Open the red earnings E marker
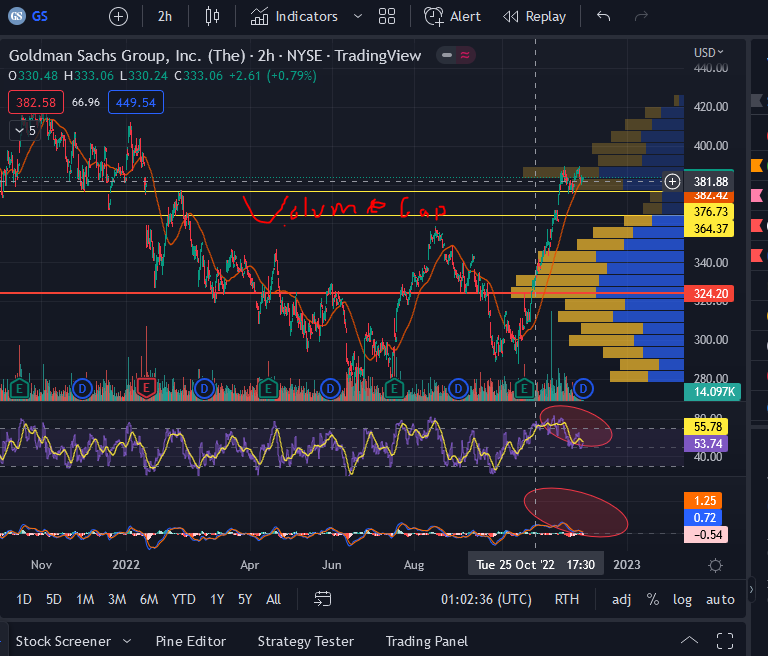 coord(146,389)
